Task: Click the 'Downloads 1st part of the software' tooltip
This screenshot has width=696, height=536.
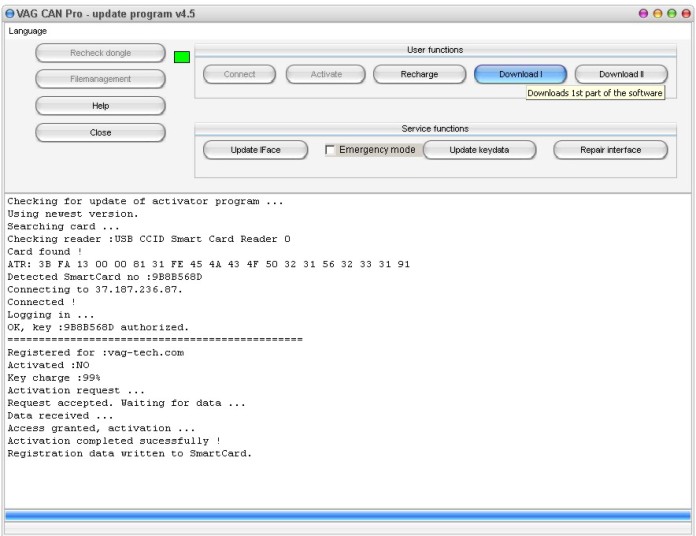Action: (595, 93)
